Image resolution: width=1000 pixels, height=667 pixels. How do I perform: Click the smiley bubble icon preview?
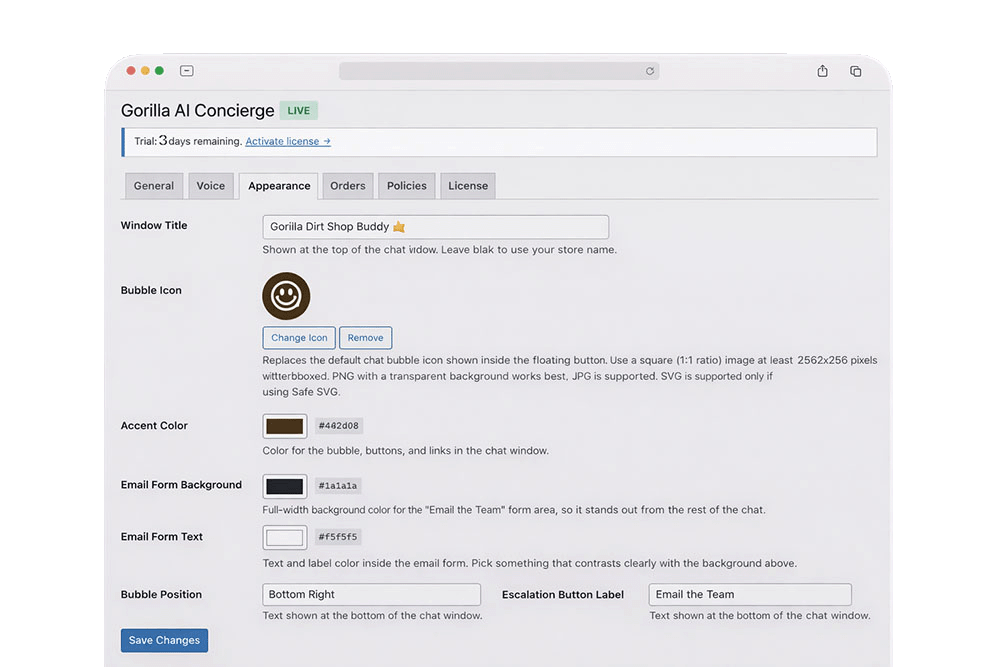286,296
